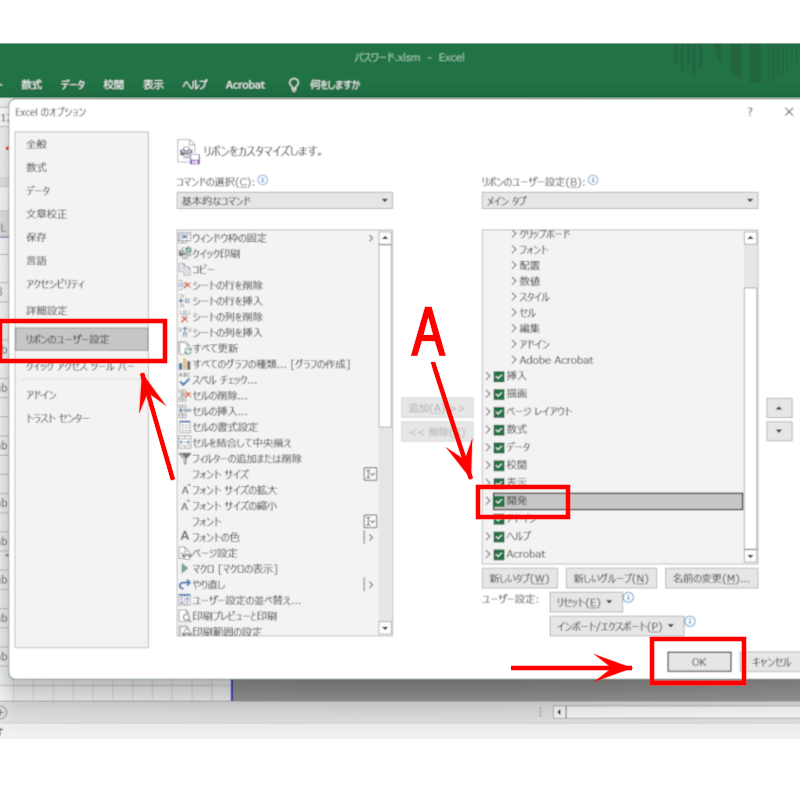Click OK to confirm the options

[x=698, y=662]
